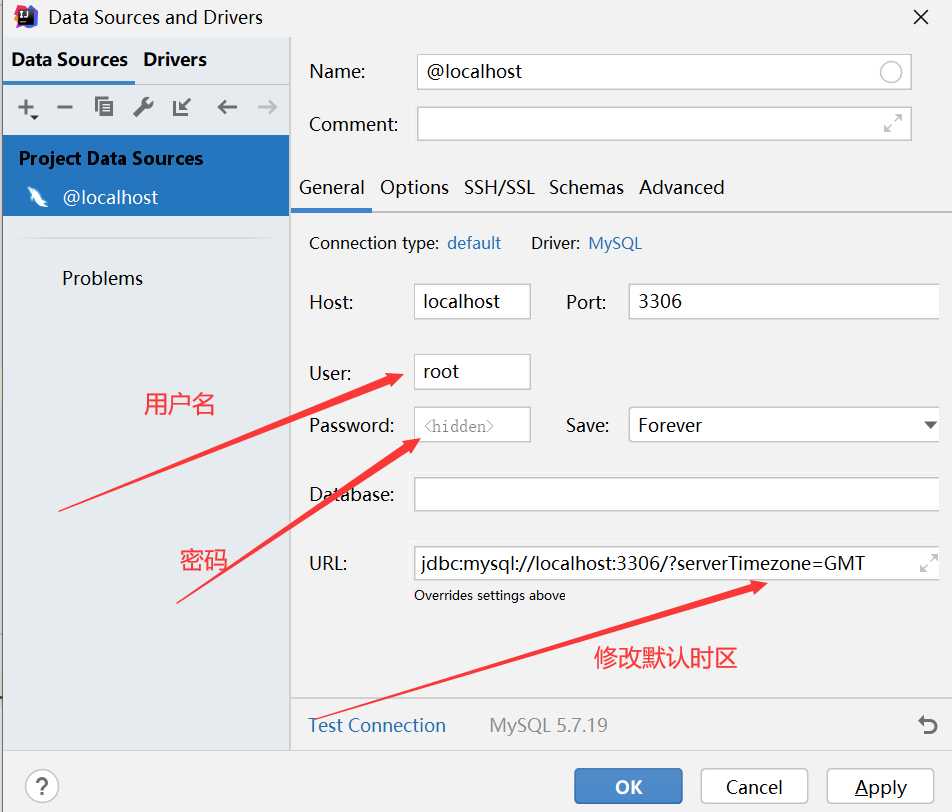Click the MySQL driver link

pos(615,243)
